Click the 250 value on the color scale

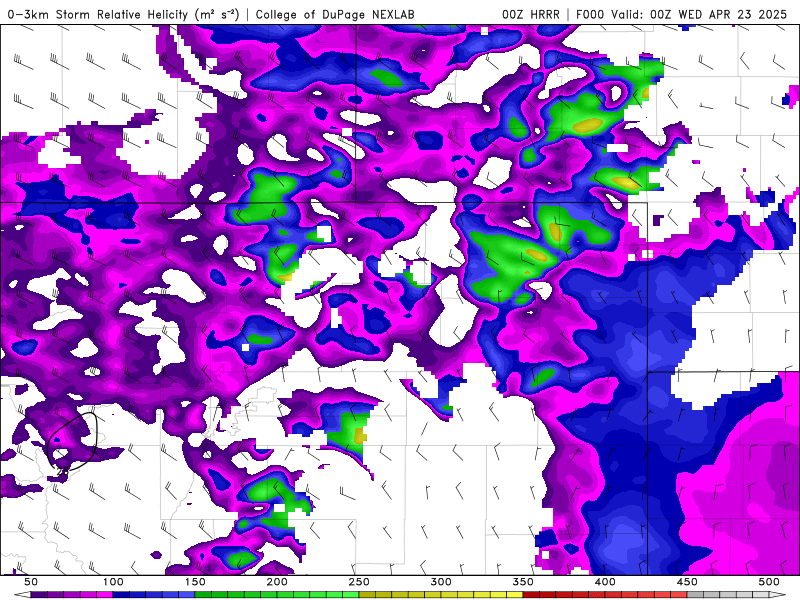pyautogui.click(x=359, y=582)
